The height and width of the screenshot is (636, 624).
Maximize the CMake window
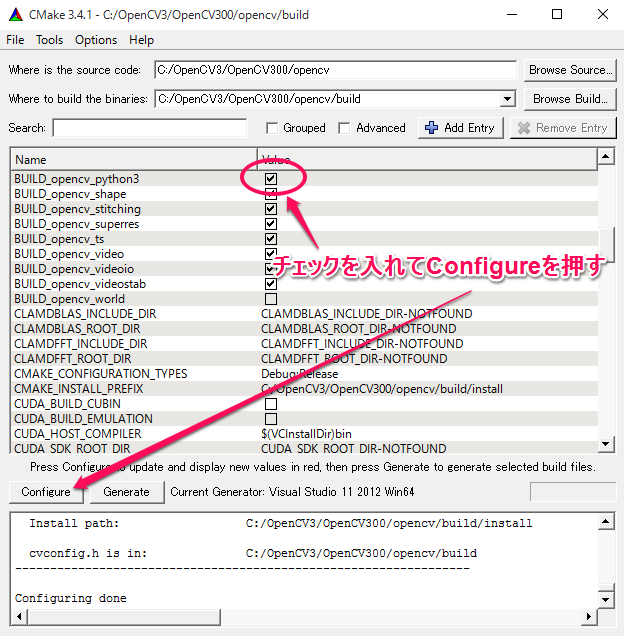click(557, 15)
